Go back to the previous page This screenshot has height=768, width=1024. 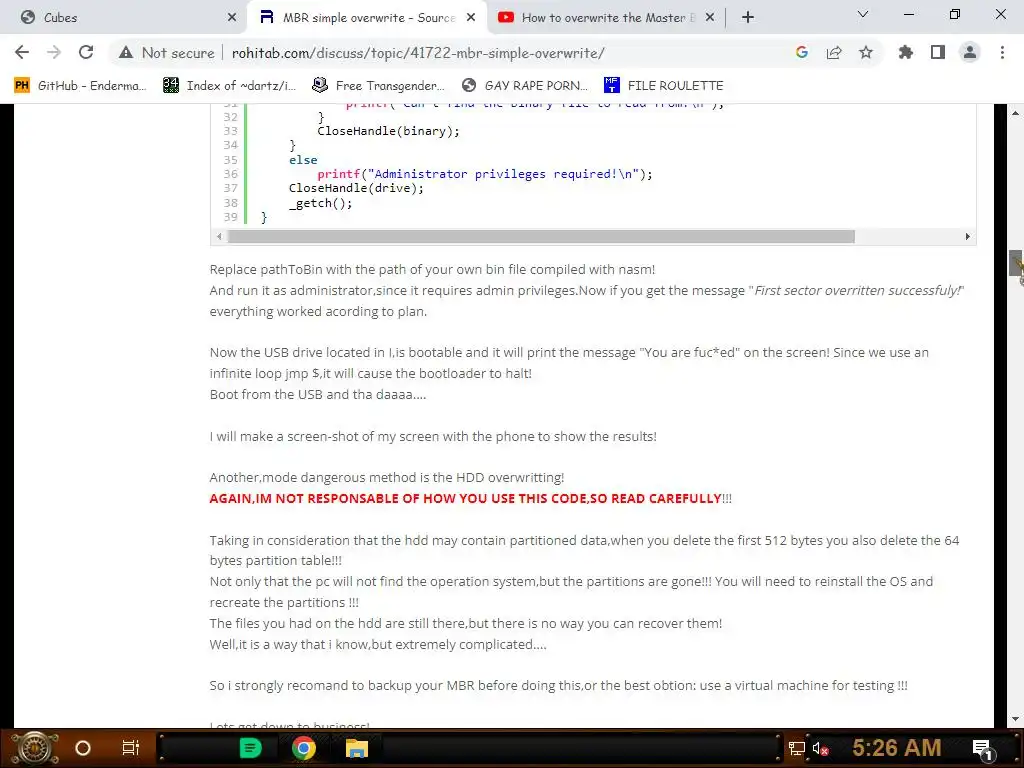pyautogui.click(x=22, y=52)
